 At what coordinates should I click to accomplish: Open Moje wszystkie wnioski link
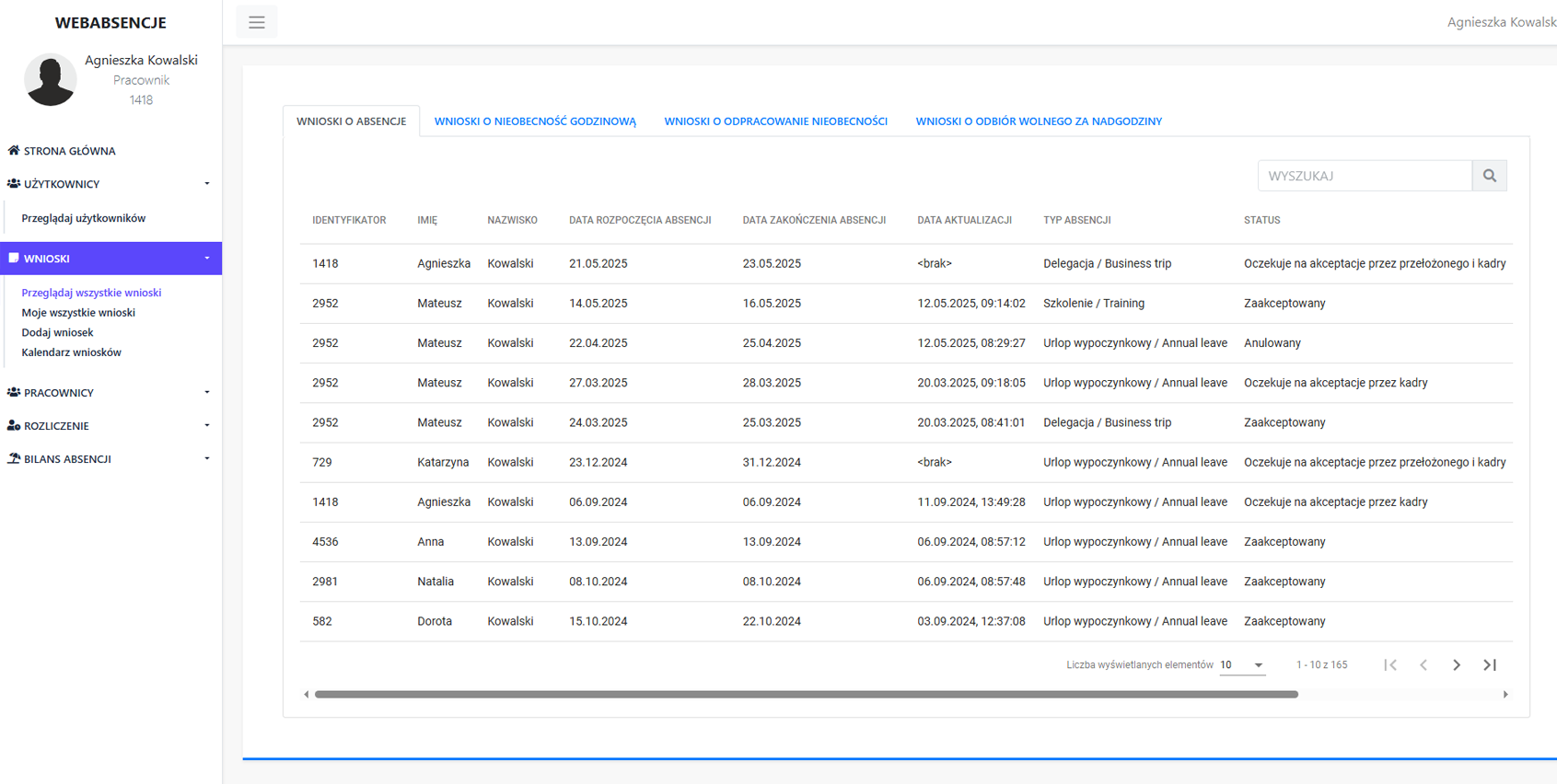(x=78, y=313)
